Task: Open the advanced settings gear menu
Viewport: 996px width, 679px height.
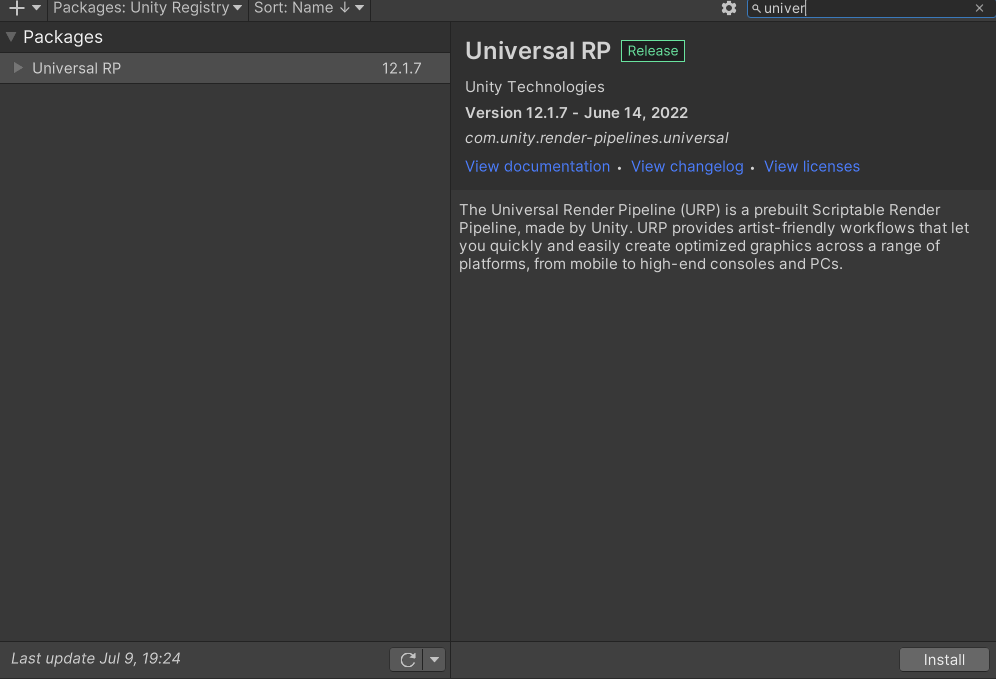Action: pos(729,8)
